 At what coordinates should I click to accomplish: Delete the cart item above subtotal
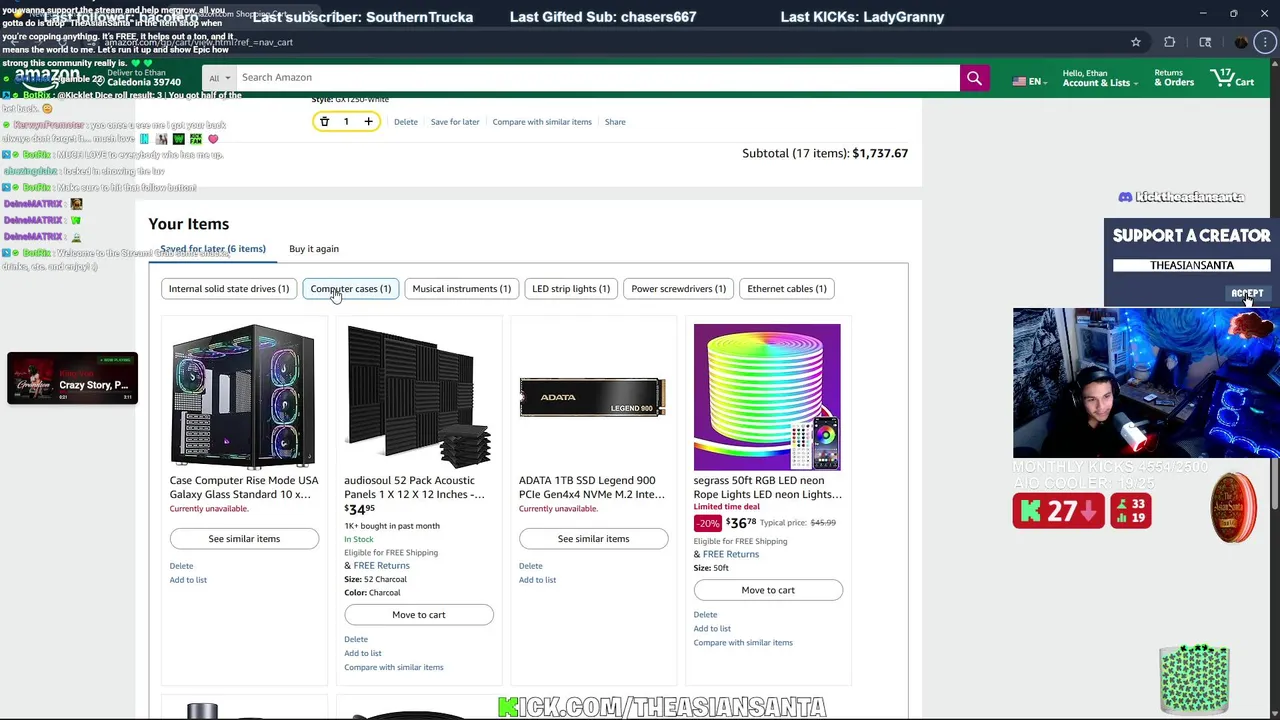405,122
